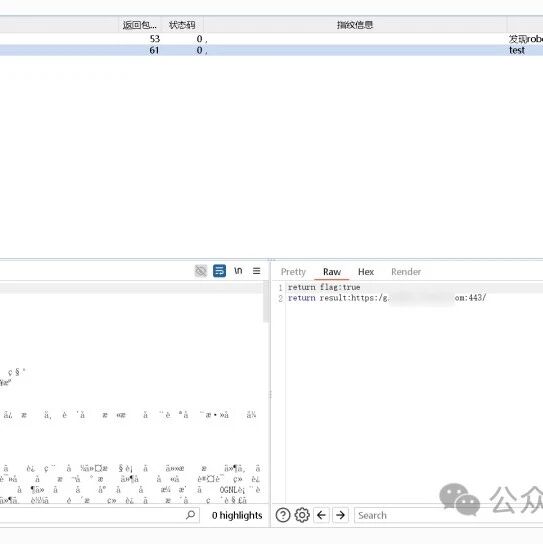The image size is (543, 544).
Task: Click the request pane vertical scrollbar
Action: pyautogui.click(x=266, y=302)
